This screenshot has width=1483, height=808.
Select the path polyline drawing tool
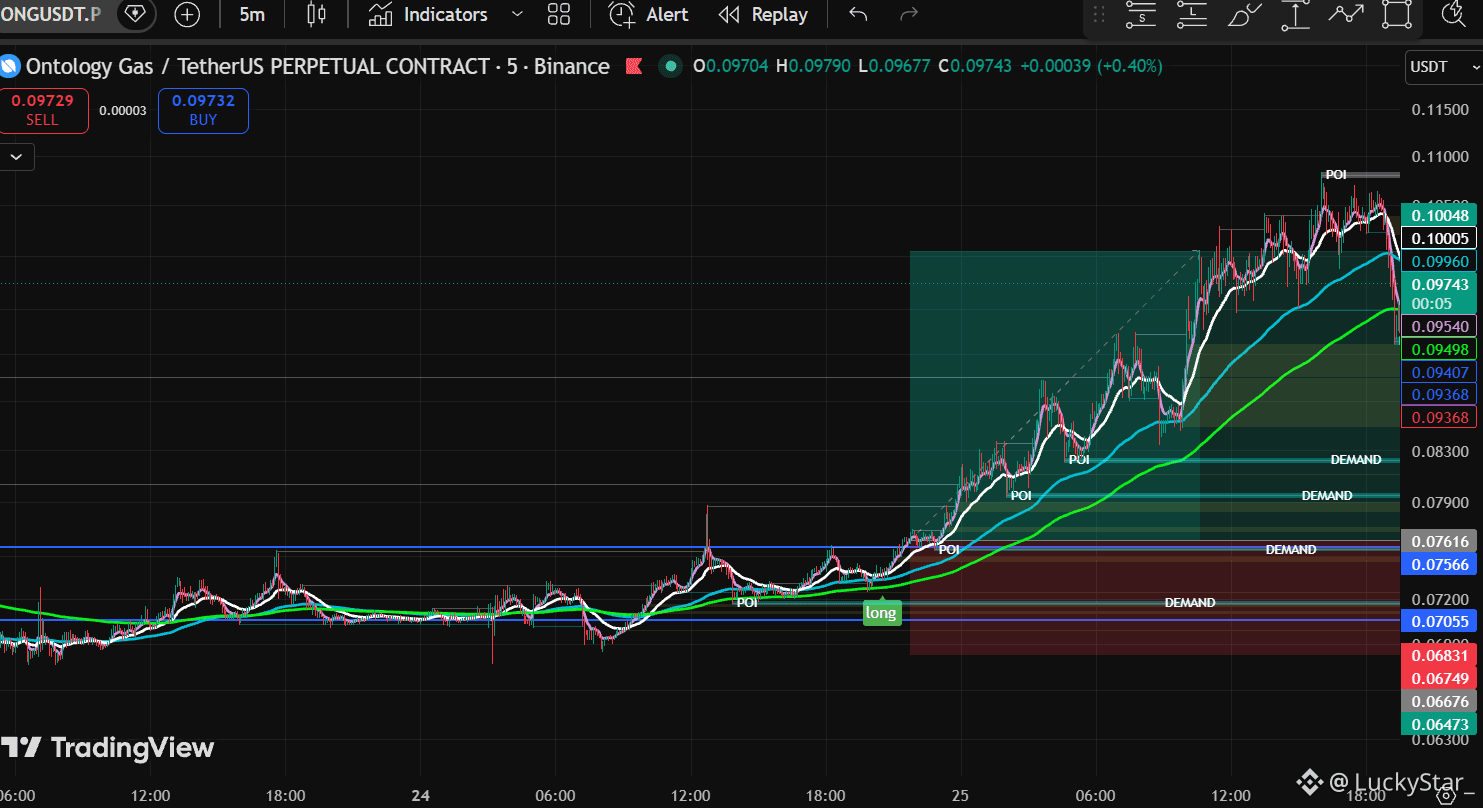coord(1346,15)
